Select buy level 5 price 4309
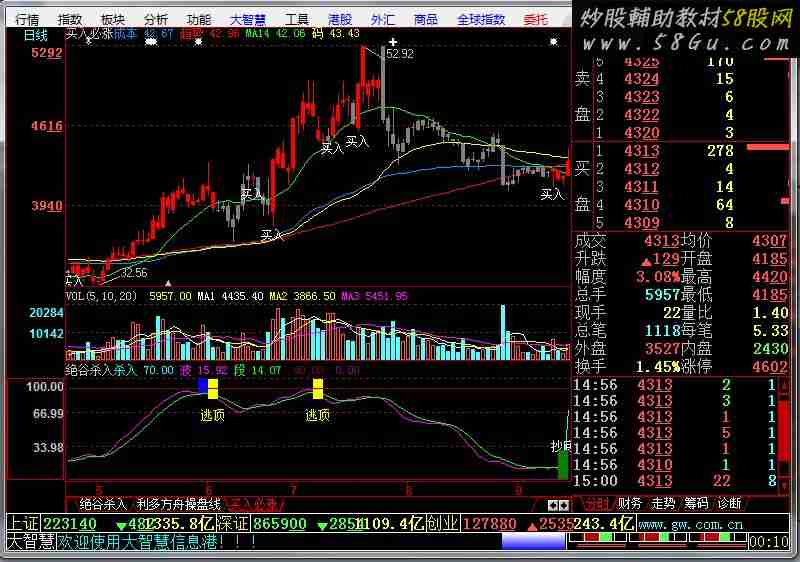 (x=641, y=223)
